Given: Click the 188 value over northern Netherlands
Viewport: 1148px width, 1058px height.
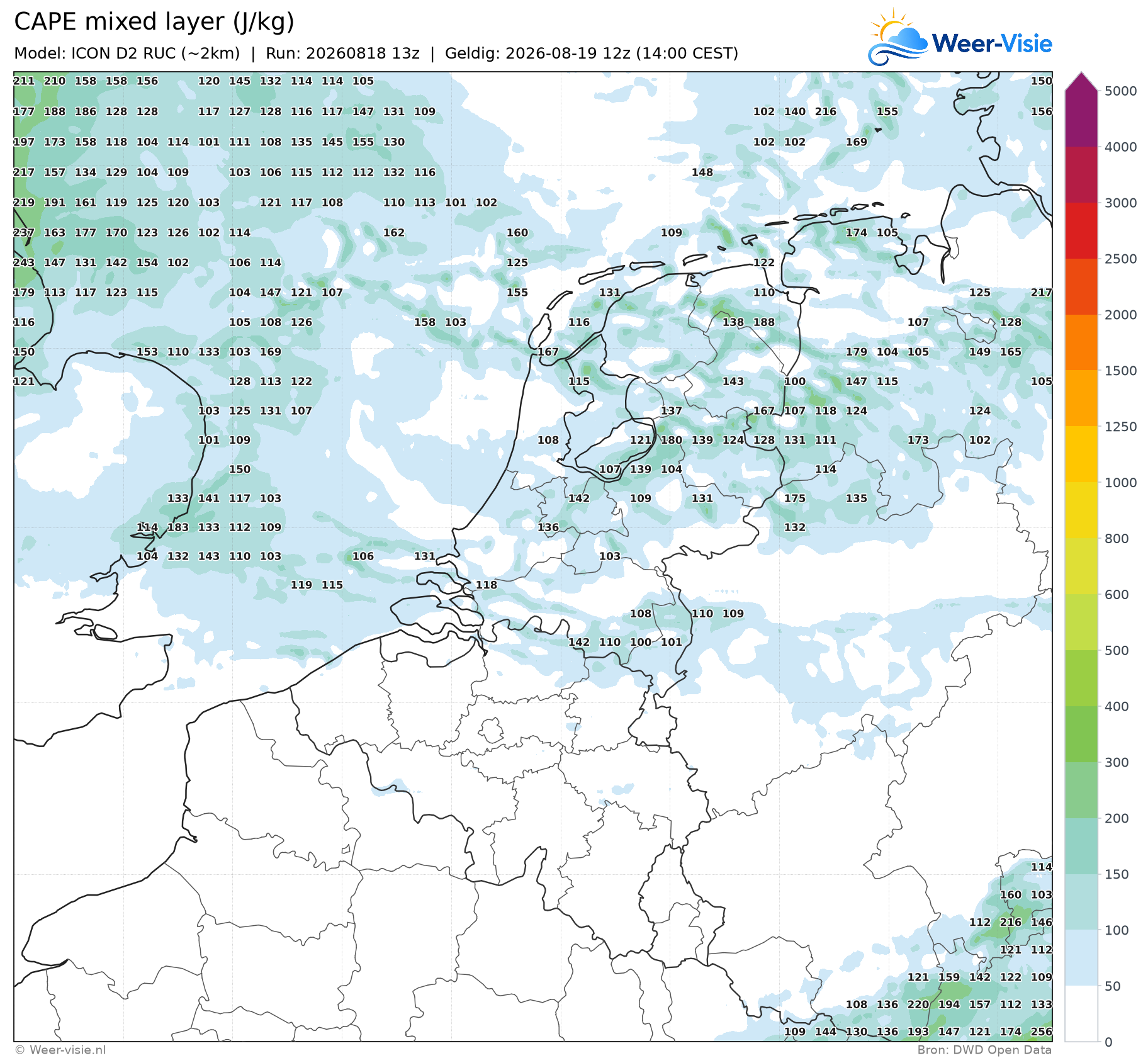Looking at the screenshot, I should 764,322.
